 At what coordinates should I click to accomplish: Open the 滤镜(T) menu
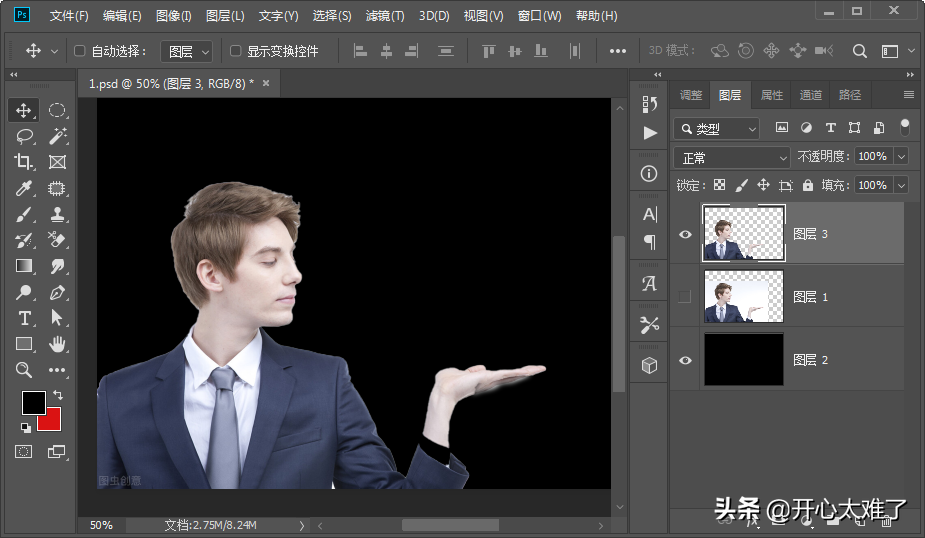coord(385,16)
